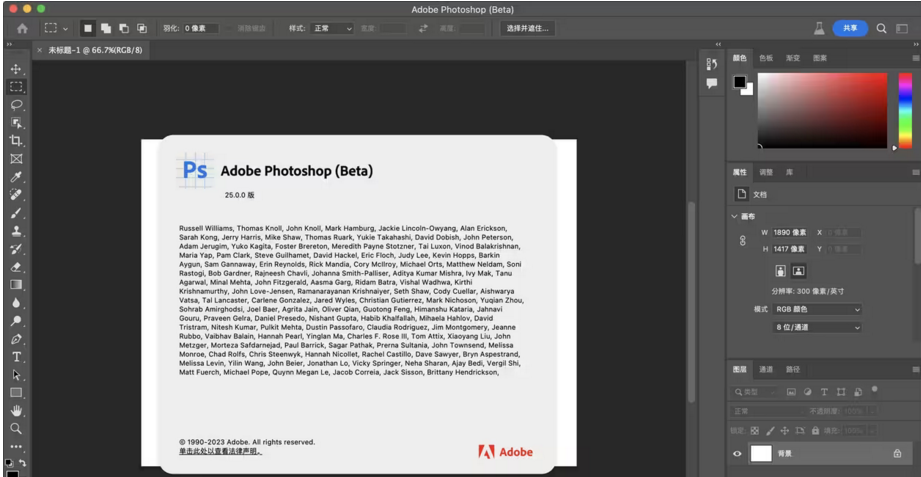The height and width of the screenshot is (477, 921).
Task: Switch to the 渐变 gradients tab
Action: point(793,58)
